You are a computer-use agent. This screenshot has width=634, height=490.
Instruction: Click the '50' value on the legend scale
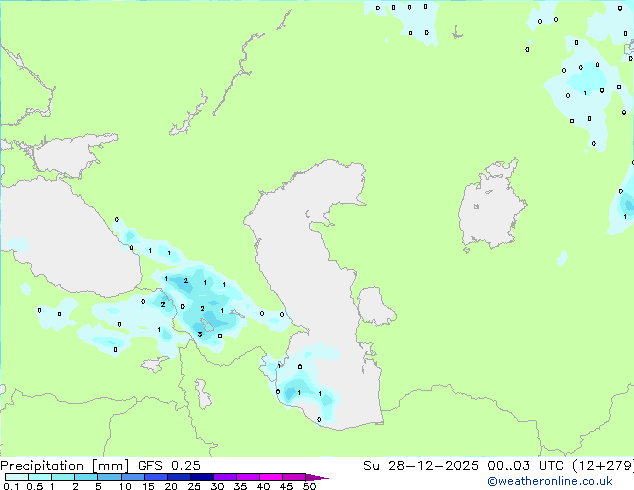pos(309,487)
